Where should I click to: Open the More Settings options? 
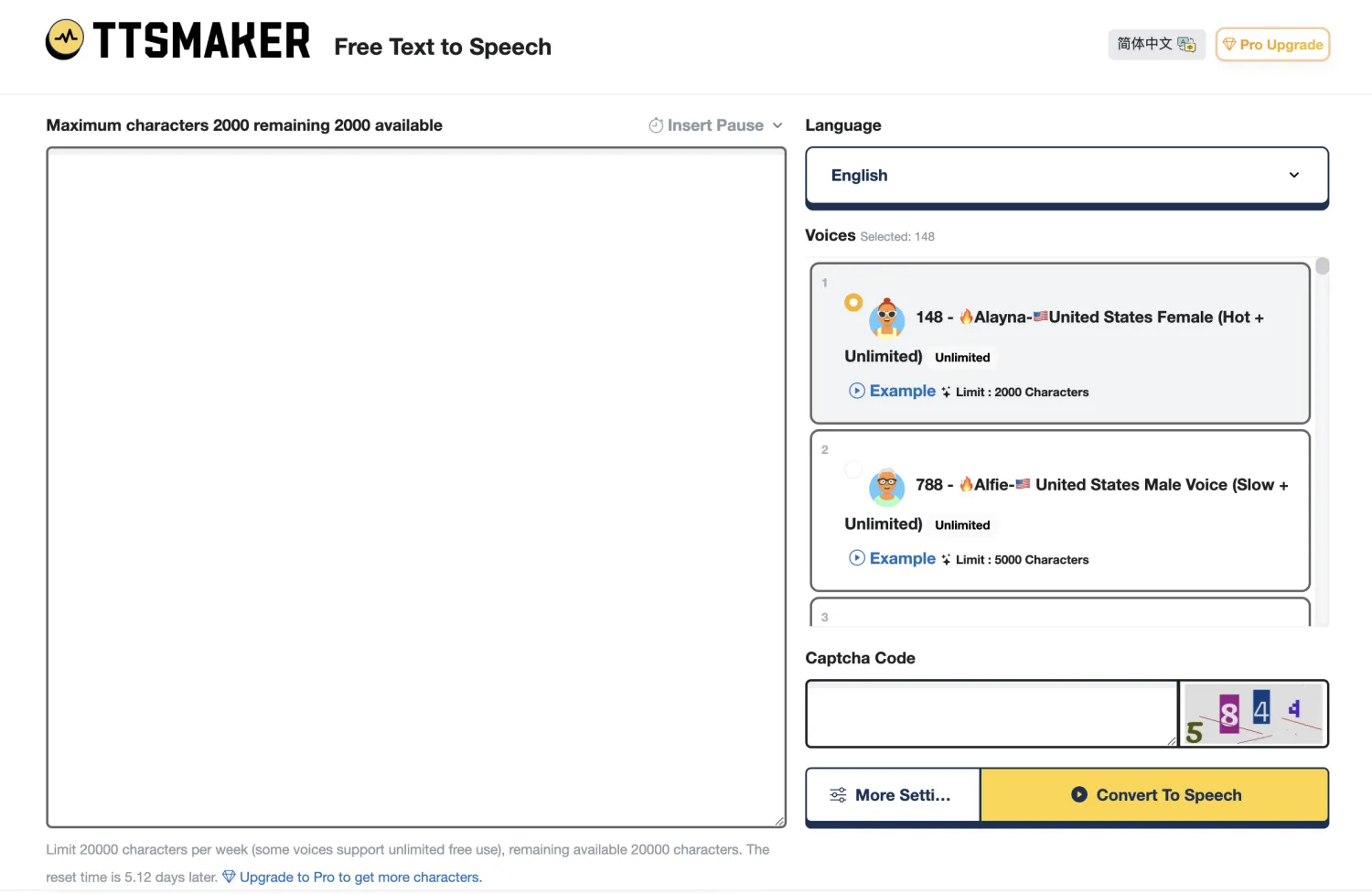pyautogui.click(x=893, y=795)
